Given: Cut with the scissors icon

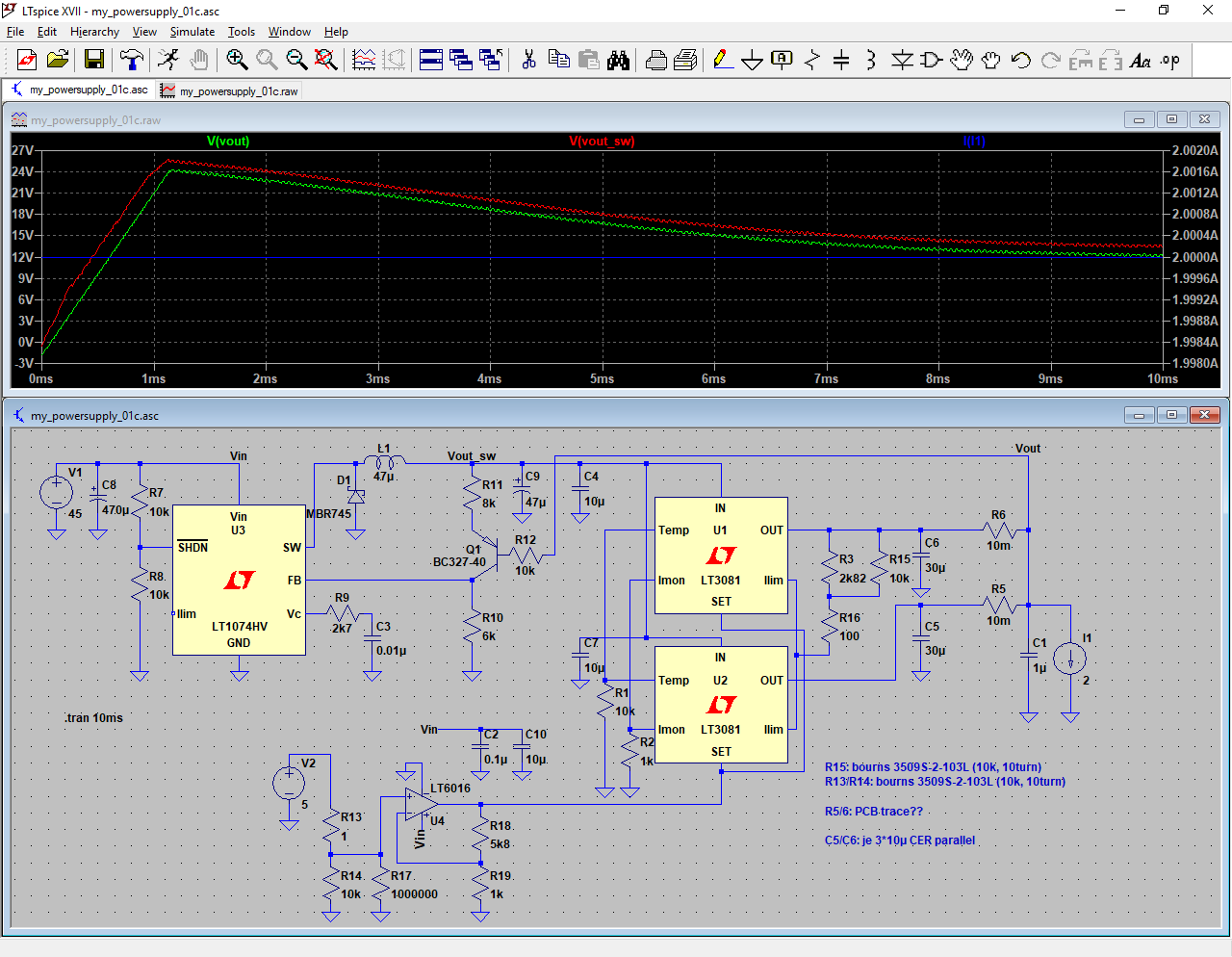Looking at the screenshot, I should click(x=528, y=60).
